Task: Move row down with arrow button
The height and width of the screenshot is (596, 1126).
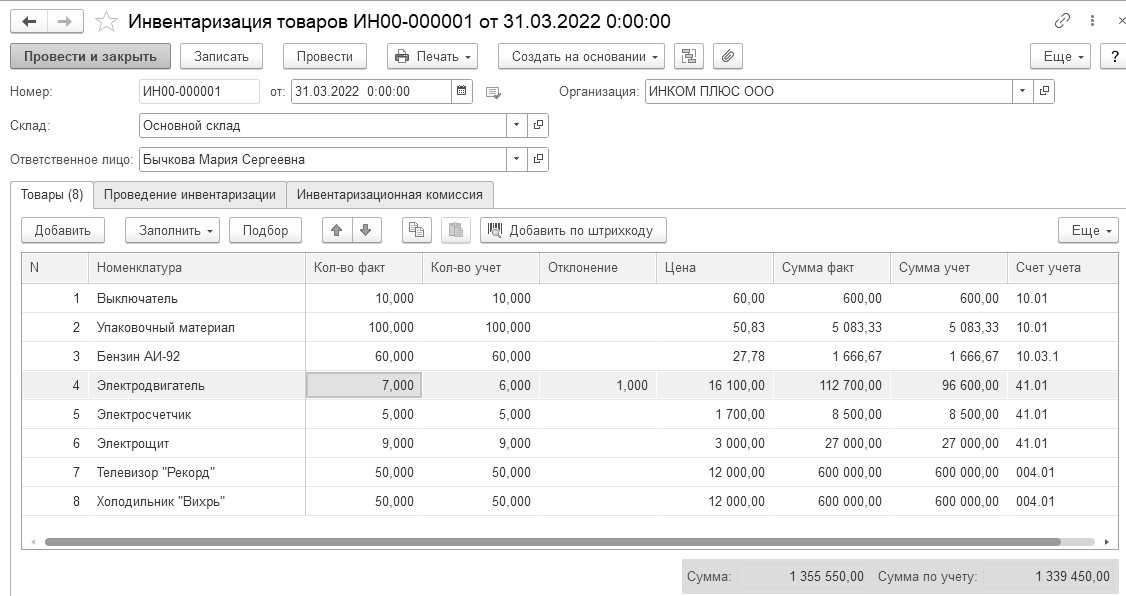Action: coord(366,231)
